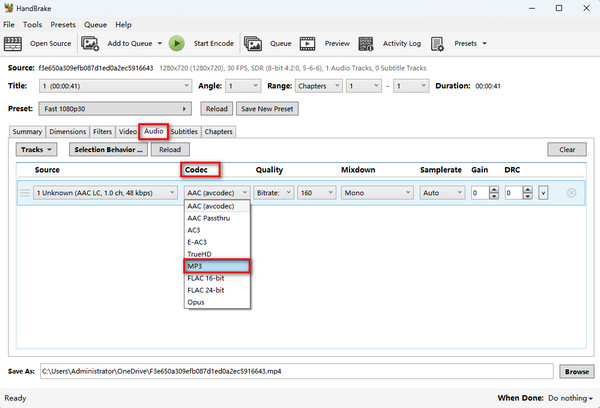The height and width of the screenshot is (408, 600).
Task: Select the Audio tab
Action: [154, 131]
